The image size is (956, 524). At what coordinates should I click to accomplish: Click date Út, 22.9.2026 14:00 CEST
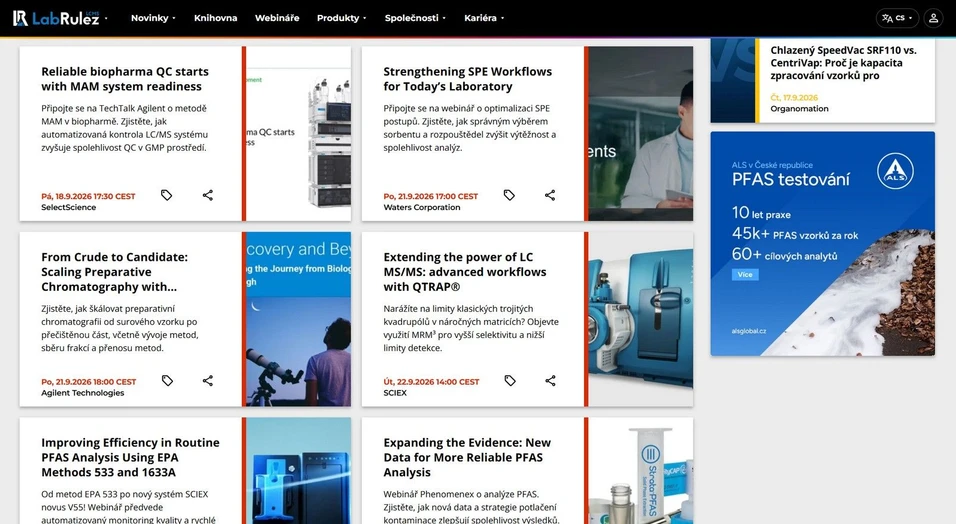click(431, 382)
